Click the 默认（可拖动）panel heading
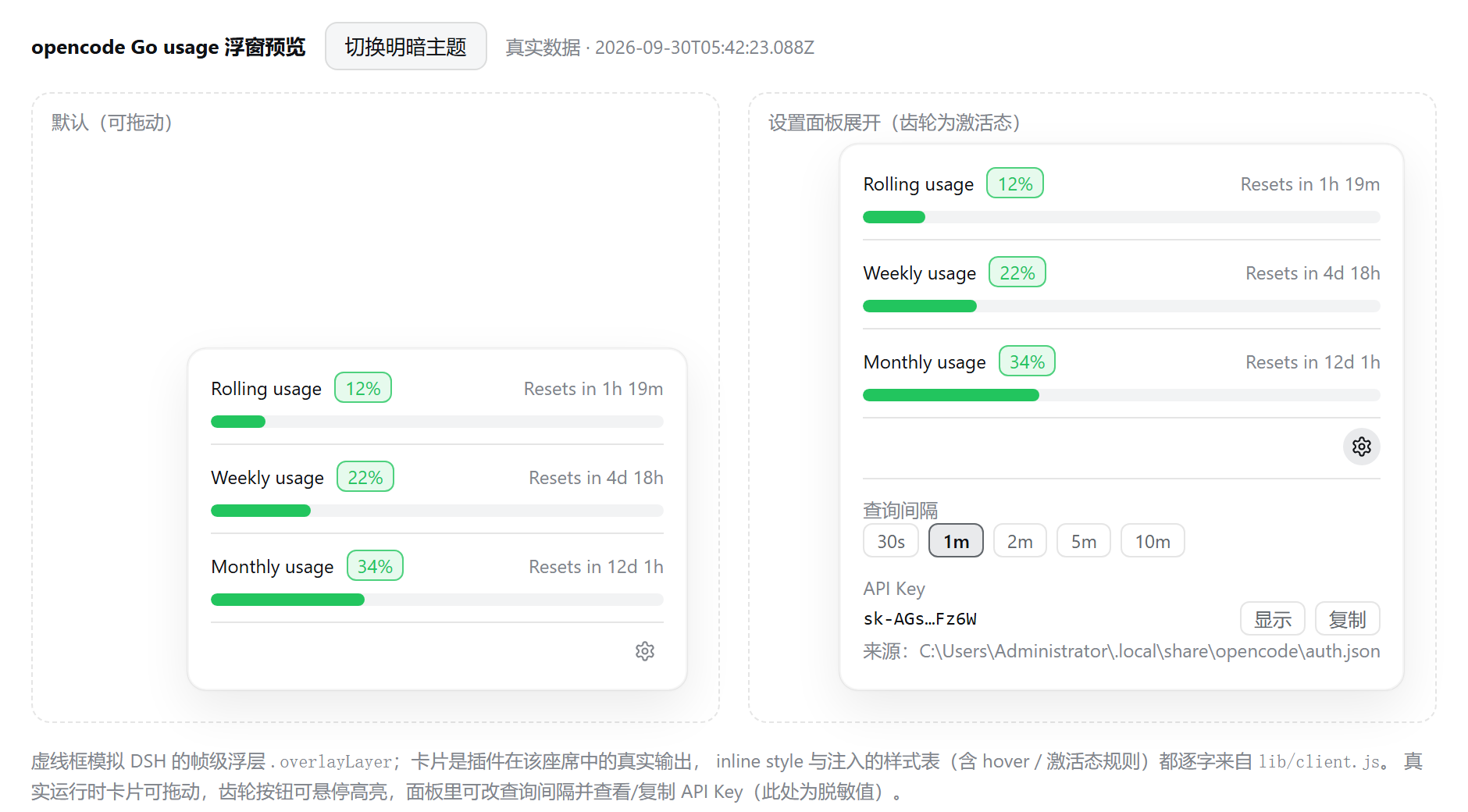 (112, 123)
